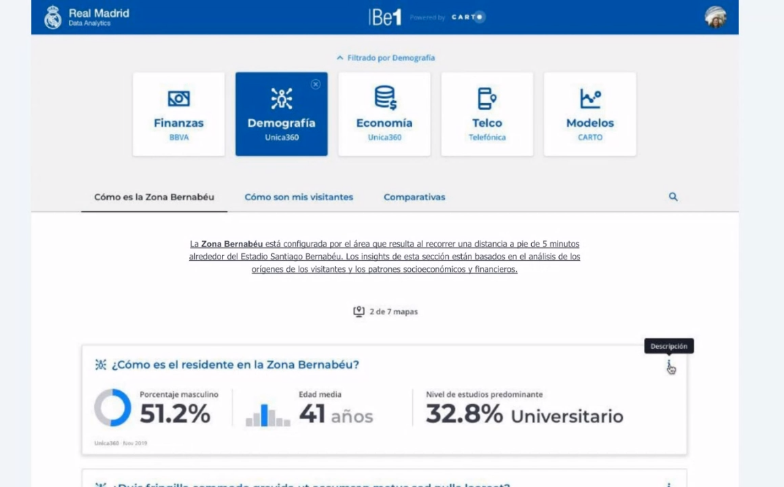The width and height of the screenshot is (784, 487).
Task: Click the Unica360 Nov 2019 source note
Action: point(120,443)
